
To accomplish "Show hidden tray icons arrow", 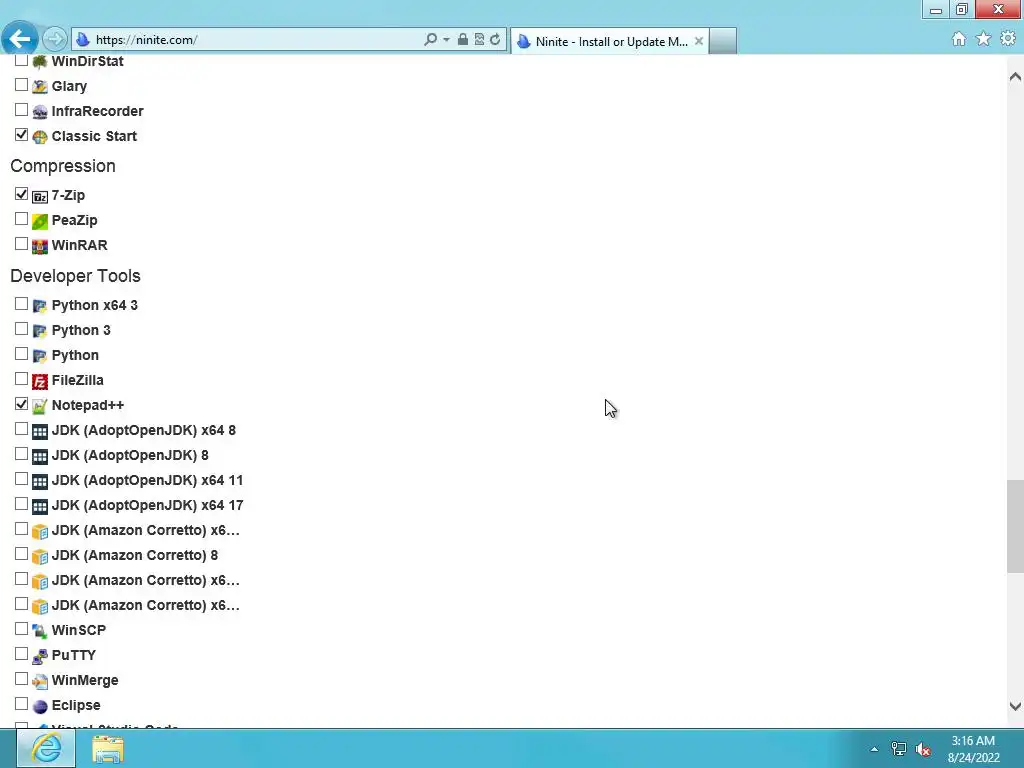I will point(874,749).
